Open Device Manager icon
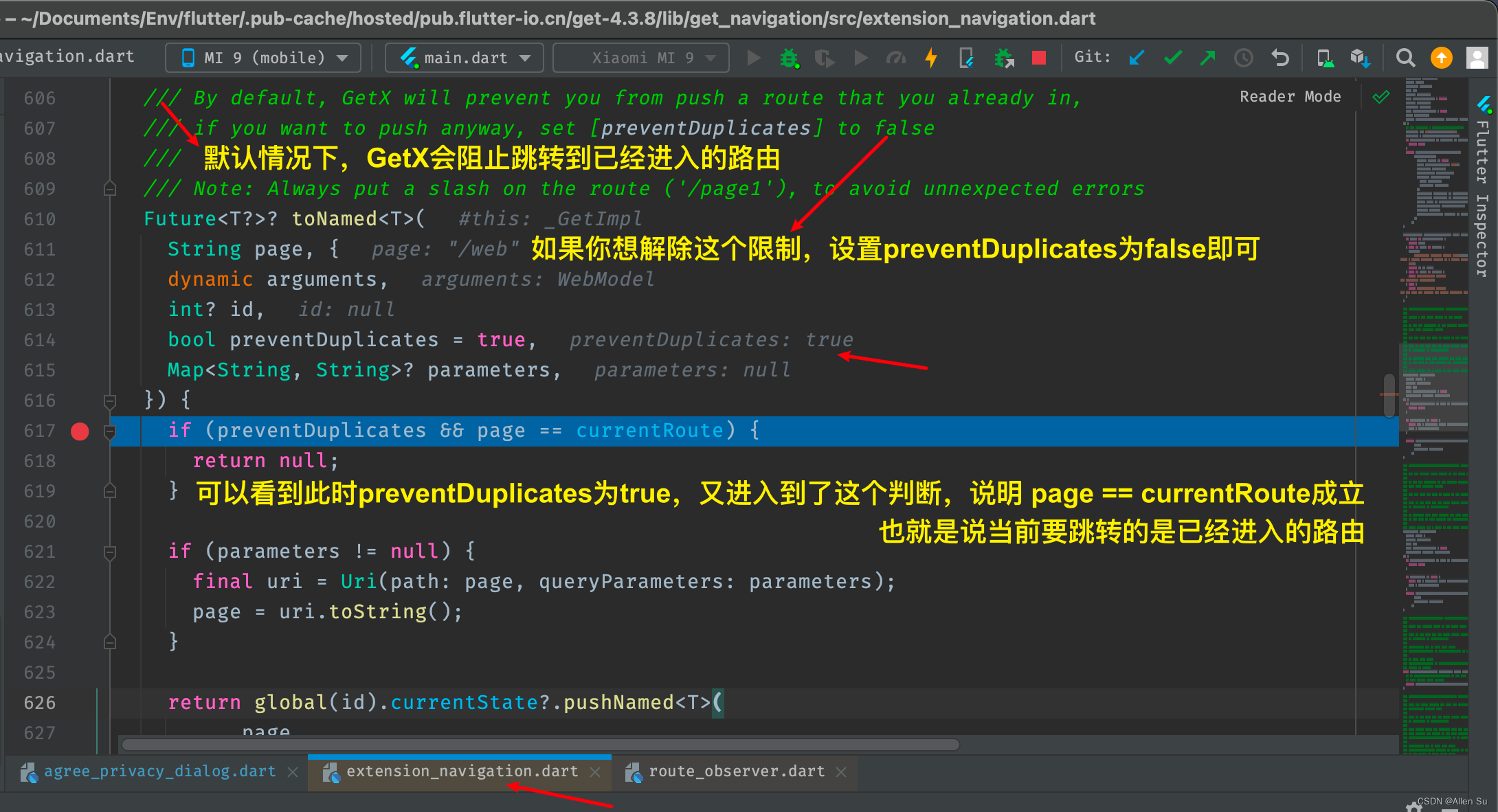 [x=1325, y=58]
